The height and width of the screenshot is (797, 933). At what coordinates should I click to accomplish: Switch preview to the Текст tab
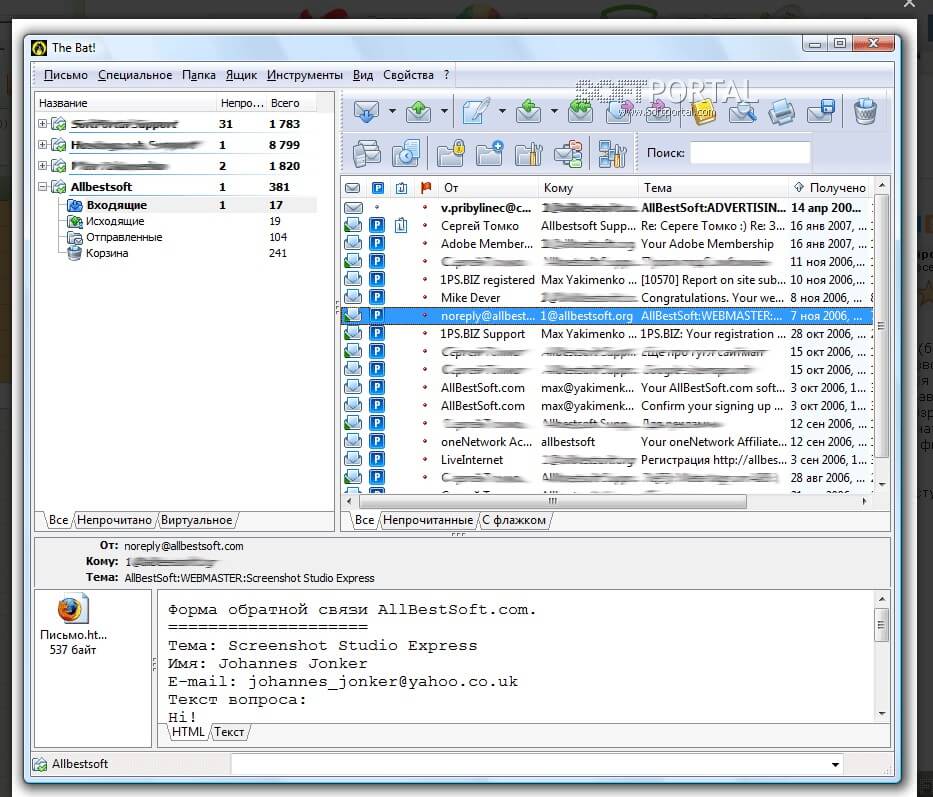coord(229,732)
